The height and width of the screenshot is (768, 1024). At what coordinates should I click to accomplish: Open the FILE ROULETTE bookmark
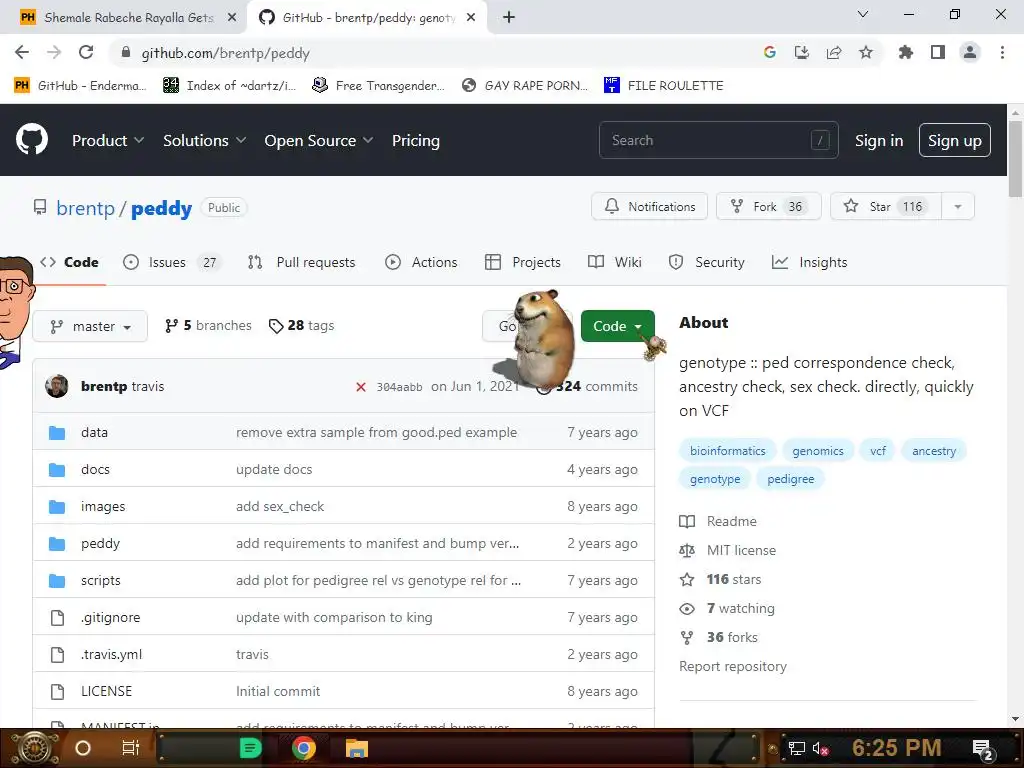tap(664, 85)
